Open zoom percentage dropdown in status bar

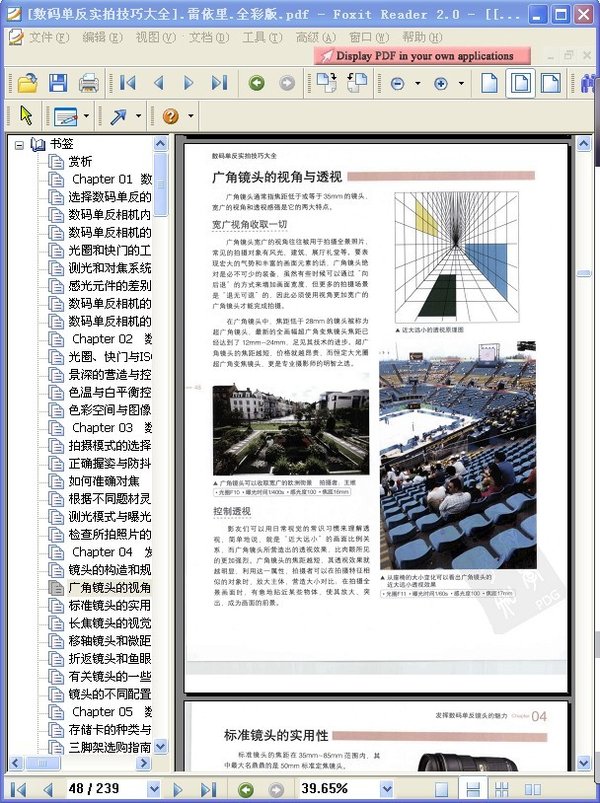(x=387, y=789)
